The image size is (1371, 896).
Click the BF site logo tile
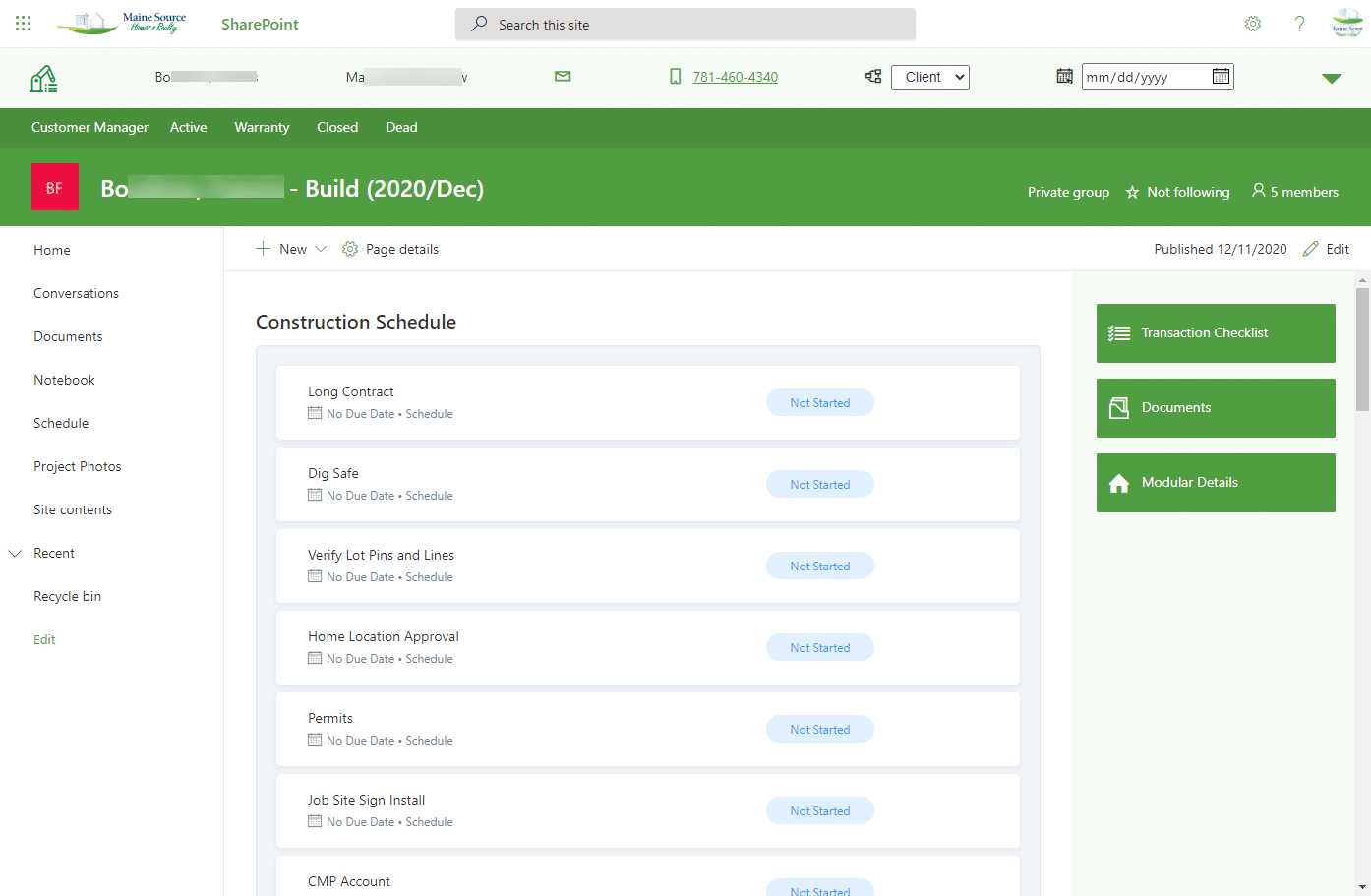coord(55,187)
